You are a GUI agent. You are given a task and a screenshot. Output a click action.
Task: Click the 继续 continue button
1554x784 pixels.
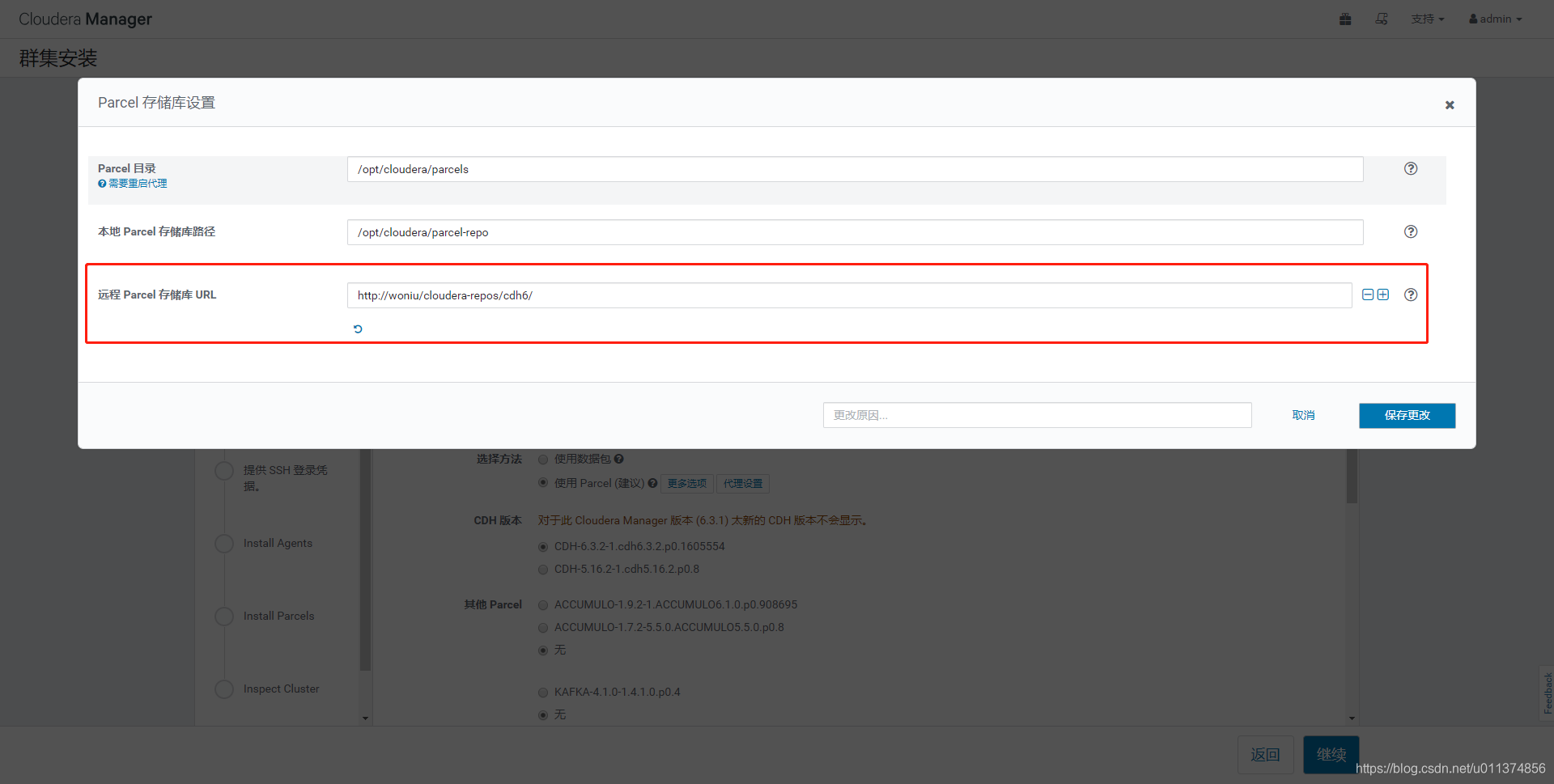[1331, 755]
